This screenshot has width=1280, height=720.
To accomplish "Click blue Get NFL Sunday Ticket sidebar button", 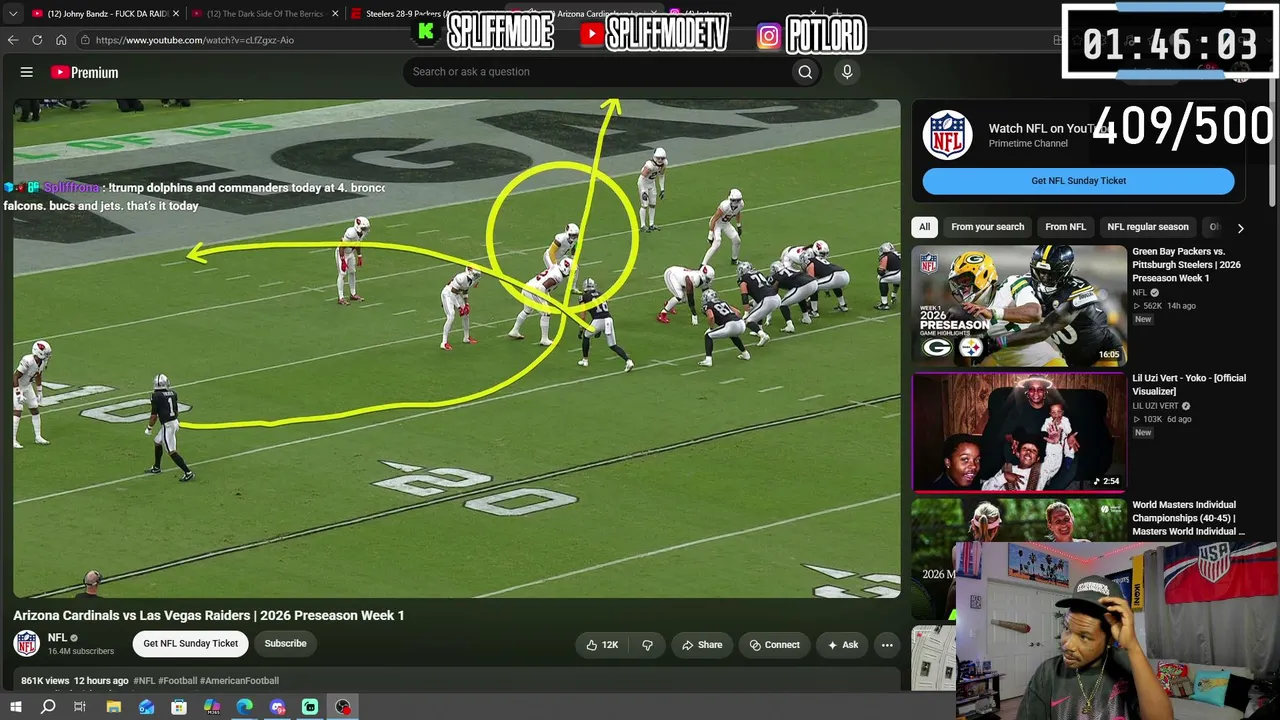I will tap(1078, 181).
